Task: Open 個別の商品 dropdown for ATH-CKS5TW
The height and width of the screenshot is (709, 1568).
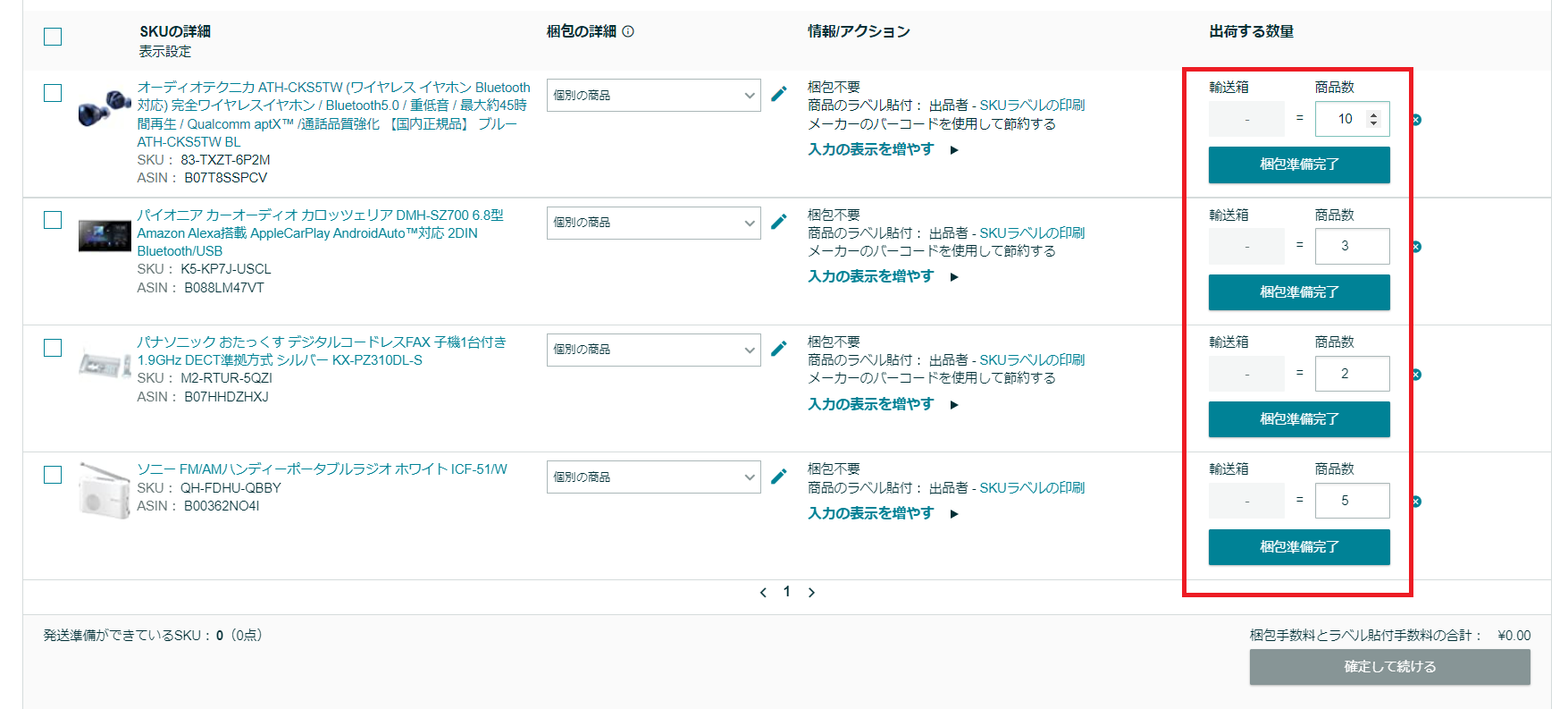Action: pos(654,96)
